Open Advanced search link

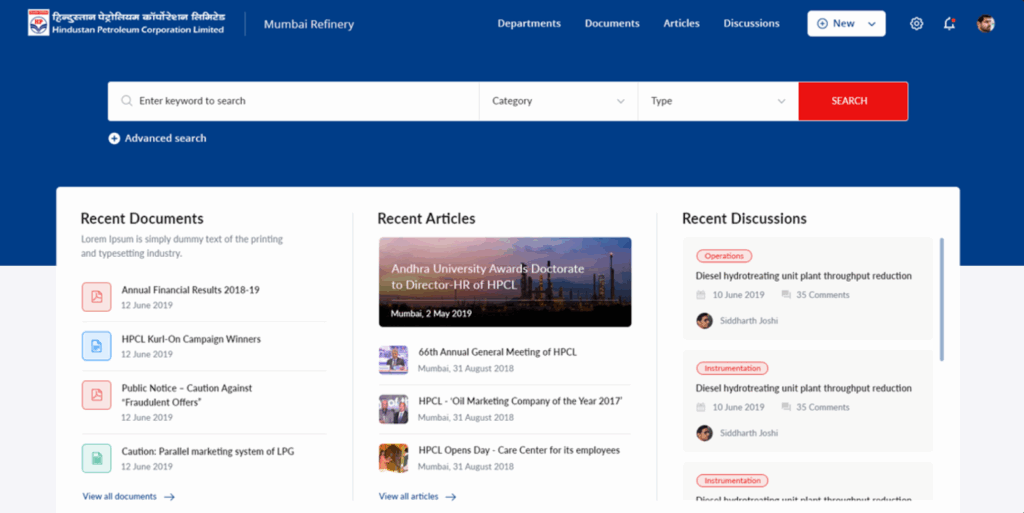165,138
